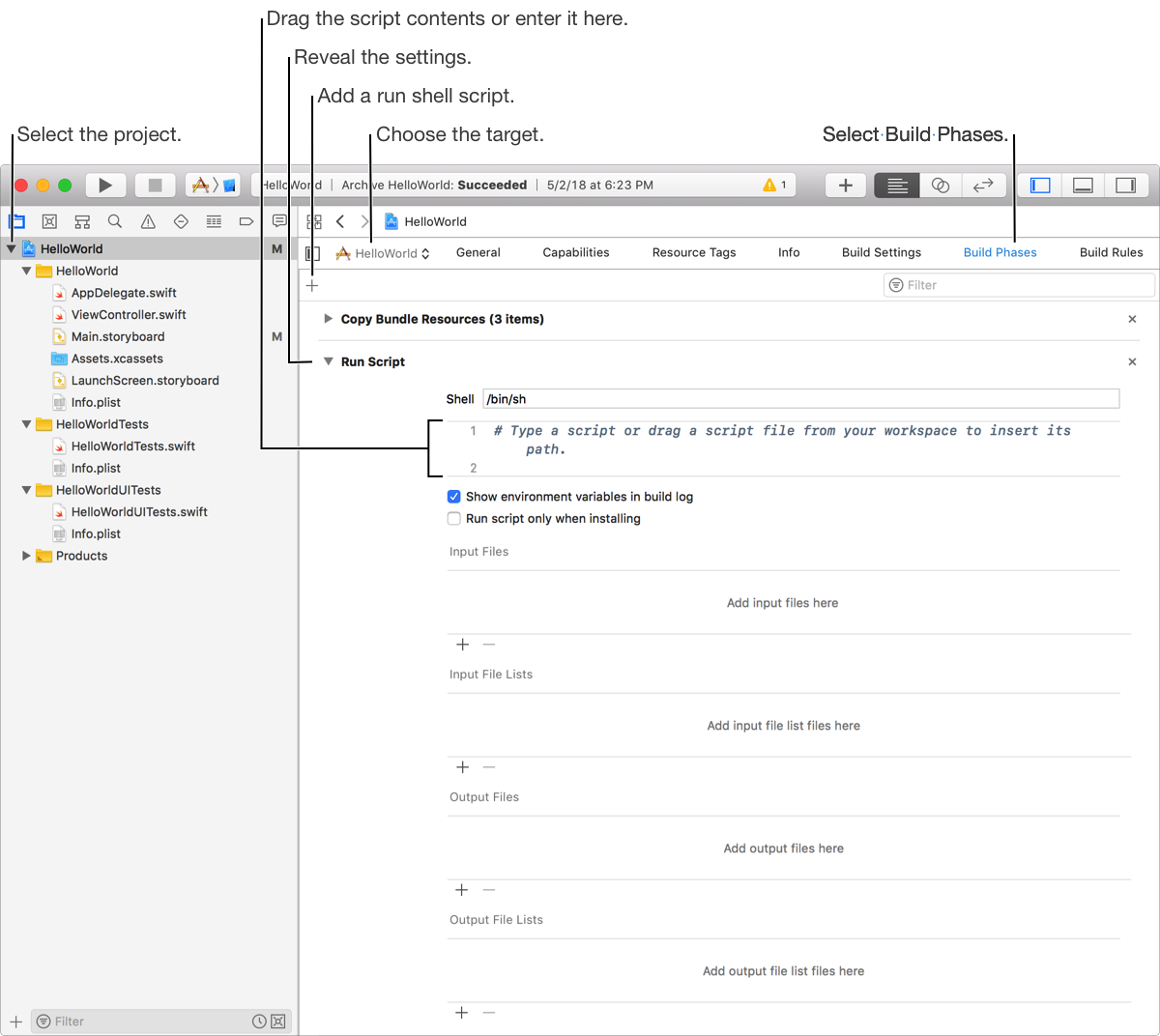Open the Info tab
1160x1036 pixels.
pos(789,252)
